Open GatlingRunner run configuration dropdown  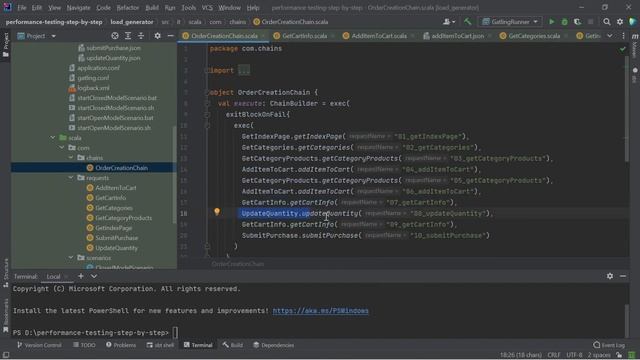pos(510,22)
